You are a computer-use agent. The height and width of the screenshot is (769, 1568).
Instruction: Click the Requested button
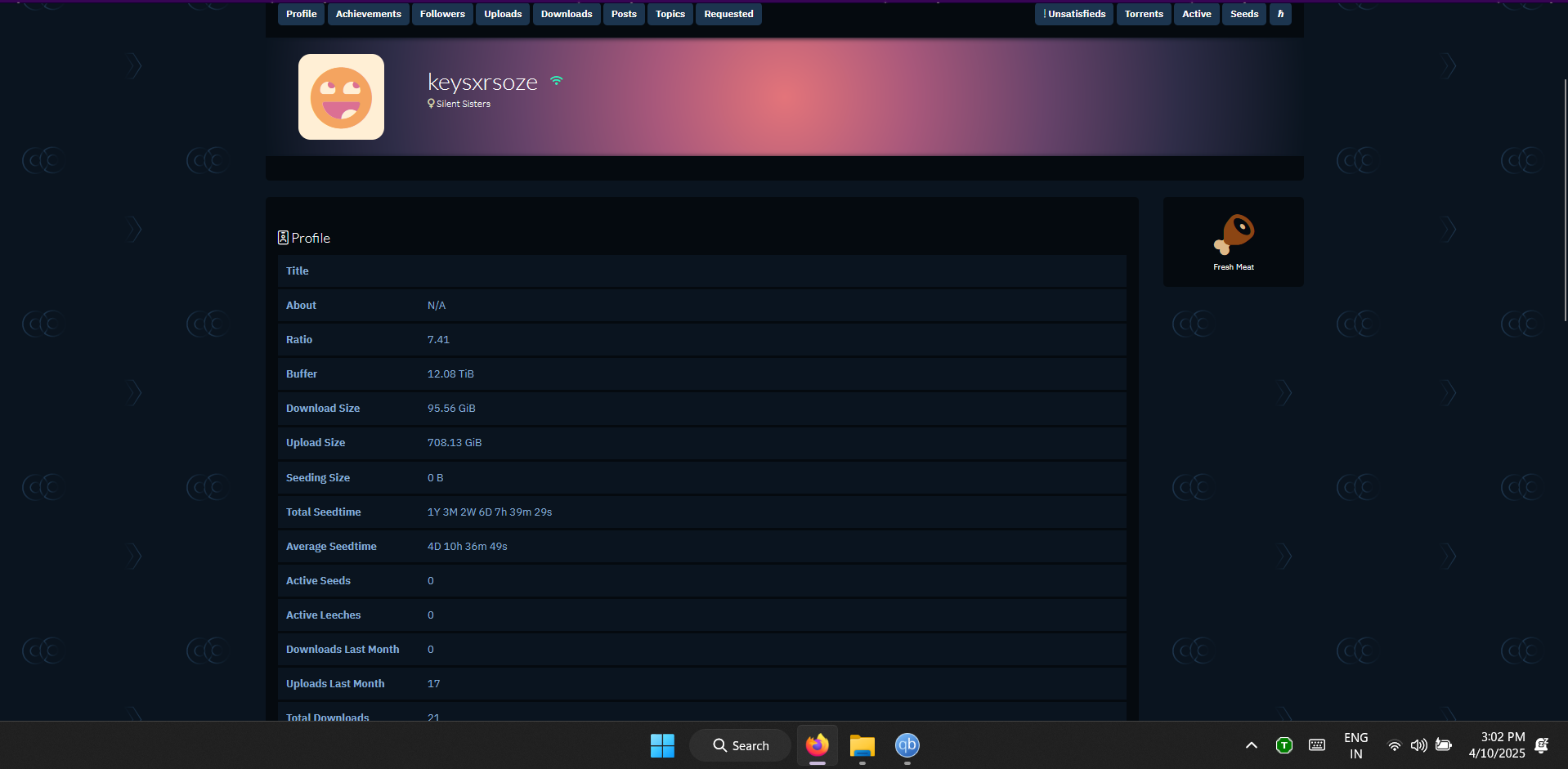(x=728, y=14)
